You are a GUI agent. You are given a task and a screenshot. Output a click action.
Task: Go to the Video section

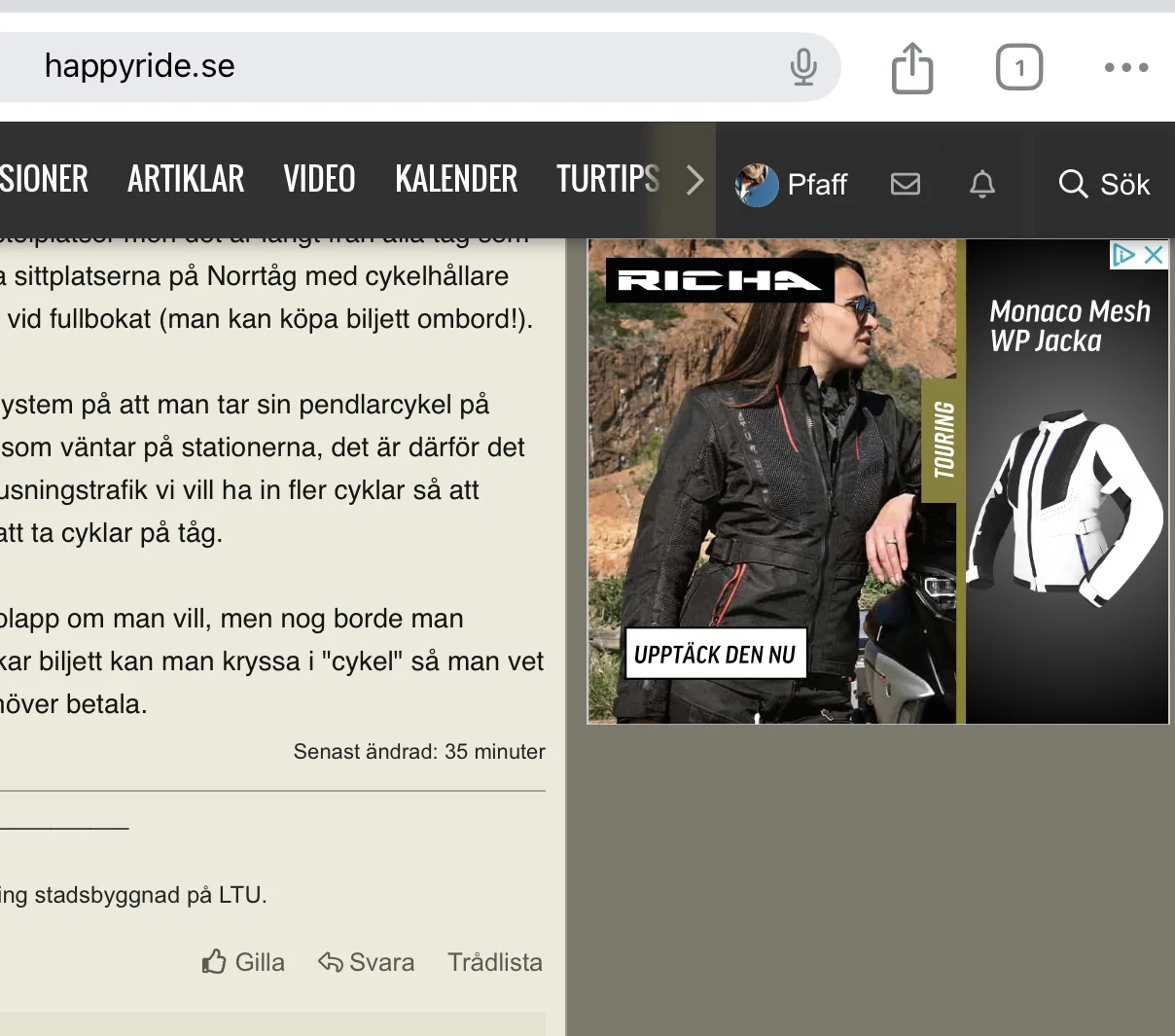319,179
